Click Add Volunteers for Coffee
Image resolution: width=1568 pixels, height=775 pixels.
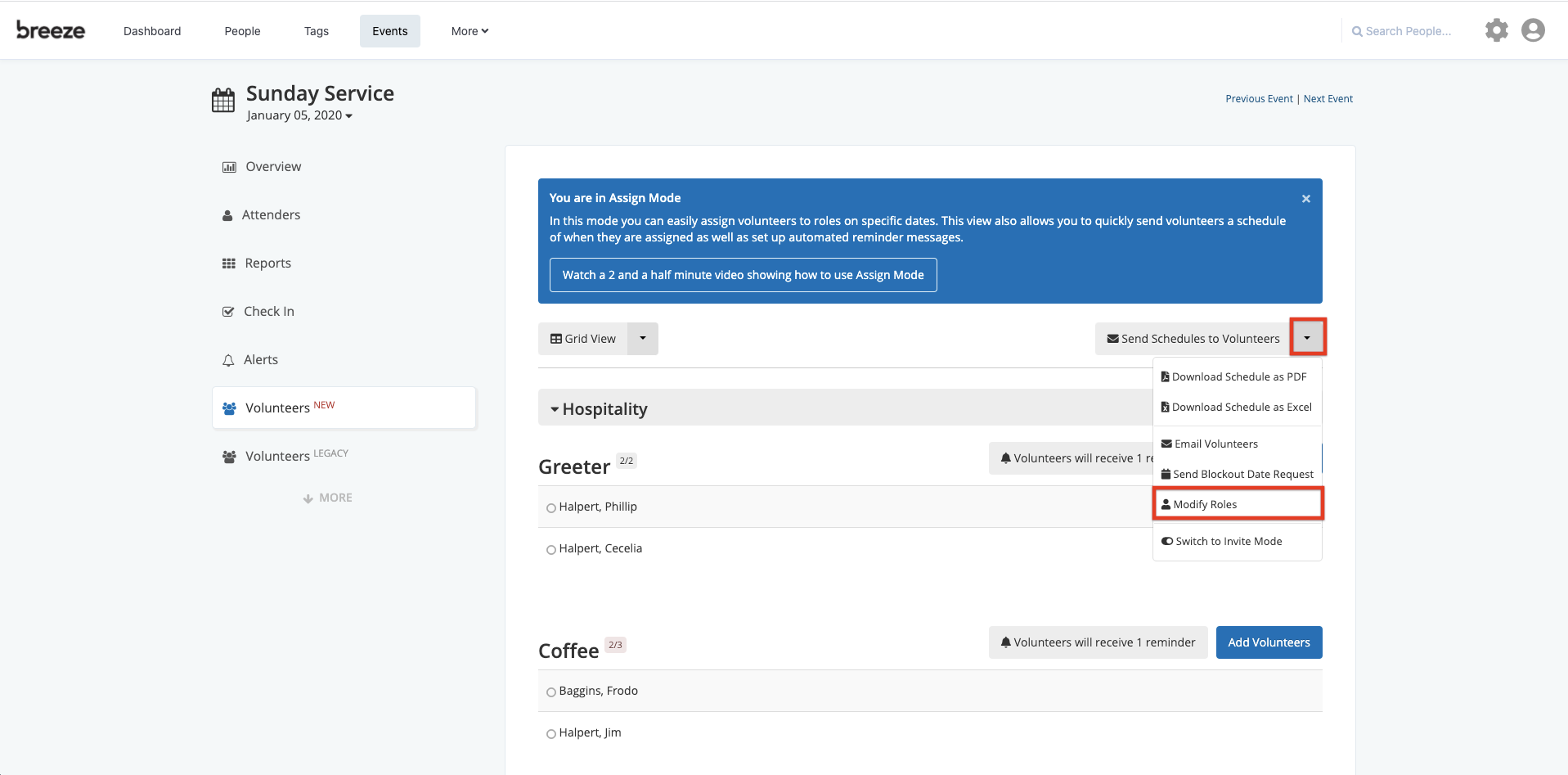coord(1269,642)
